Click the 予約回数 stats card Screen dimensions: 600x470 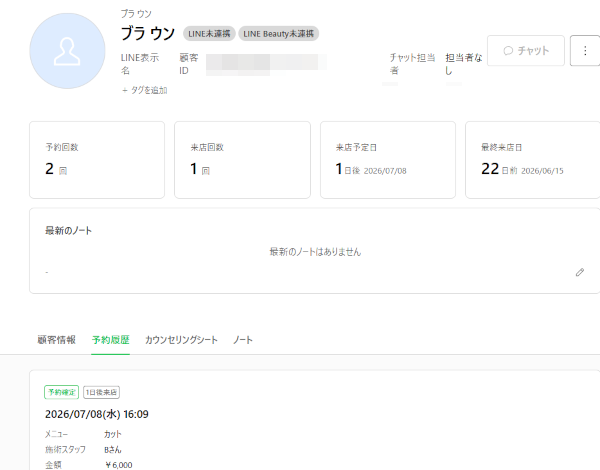point(97,160)
